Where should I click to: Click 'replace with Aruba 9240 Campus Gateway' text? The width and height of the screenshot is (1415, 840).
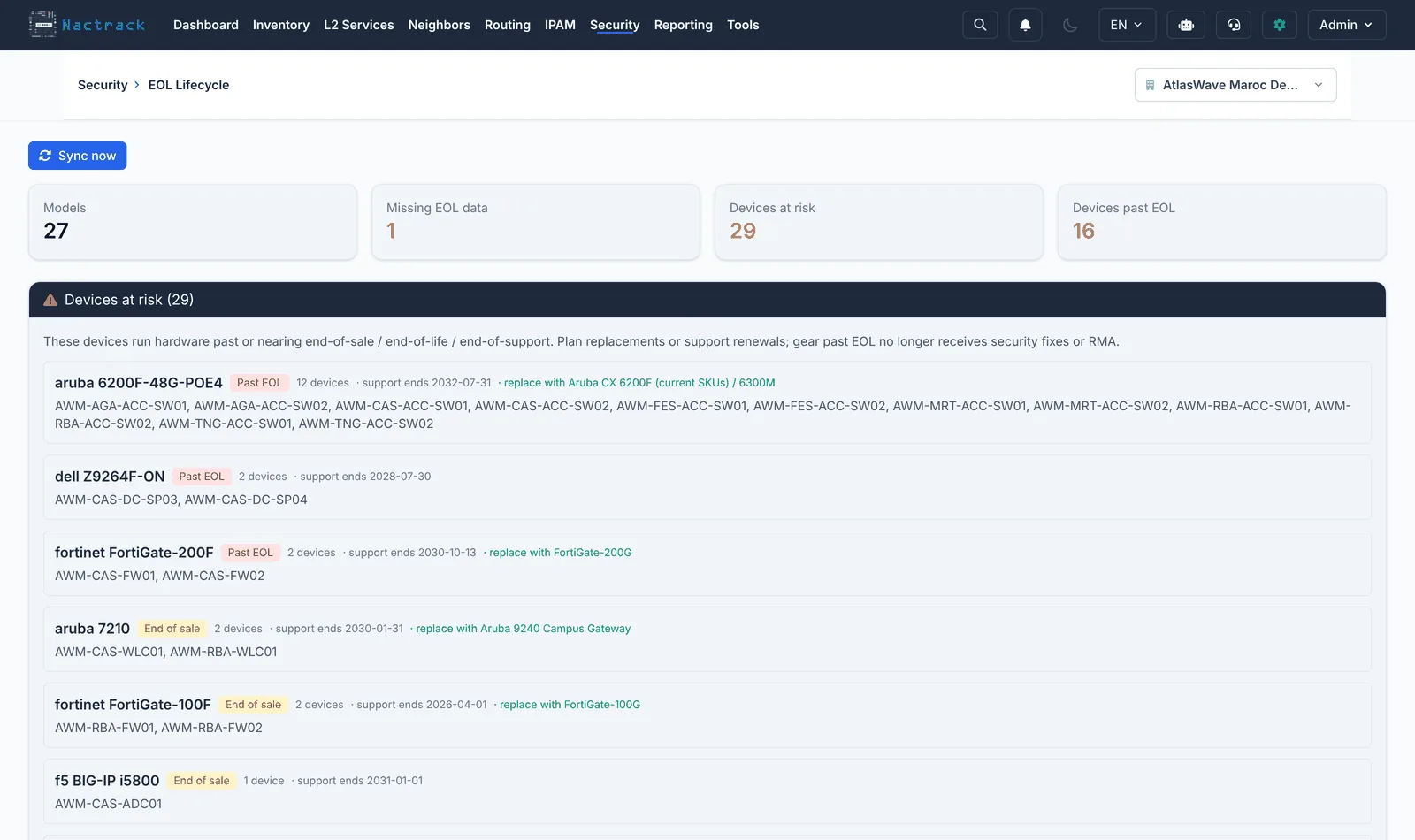524,629
